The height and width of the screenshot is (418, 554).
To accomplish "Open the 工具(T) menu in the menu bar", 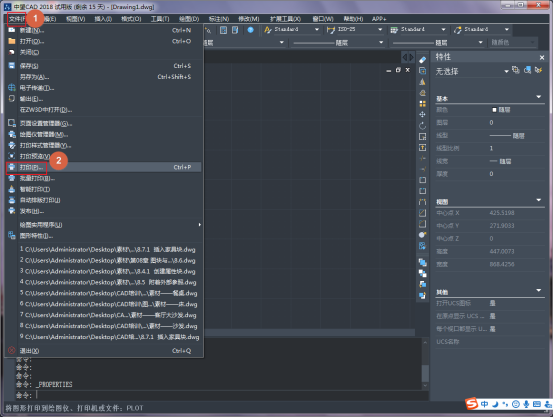I will [x=160, y=19].
